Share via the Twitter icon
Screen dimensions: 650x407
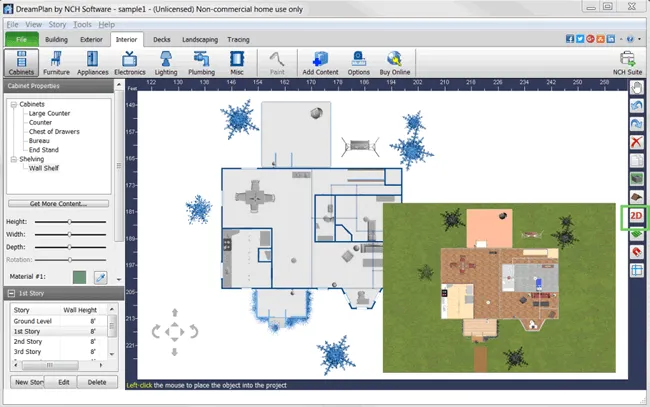[580, 39]
